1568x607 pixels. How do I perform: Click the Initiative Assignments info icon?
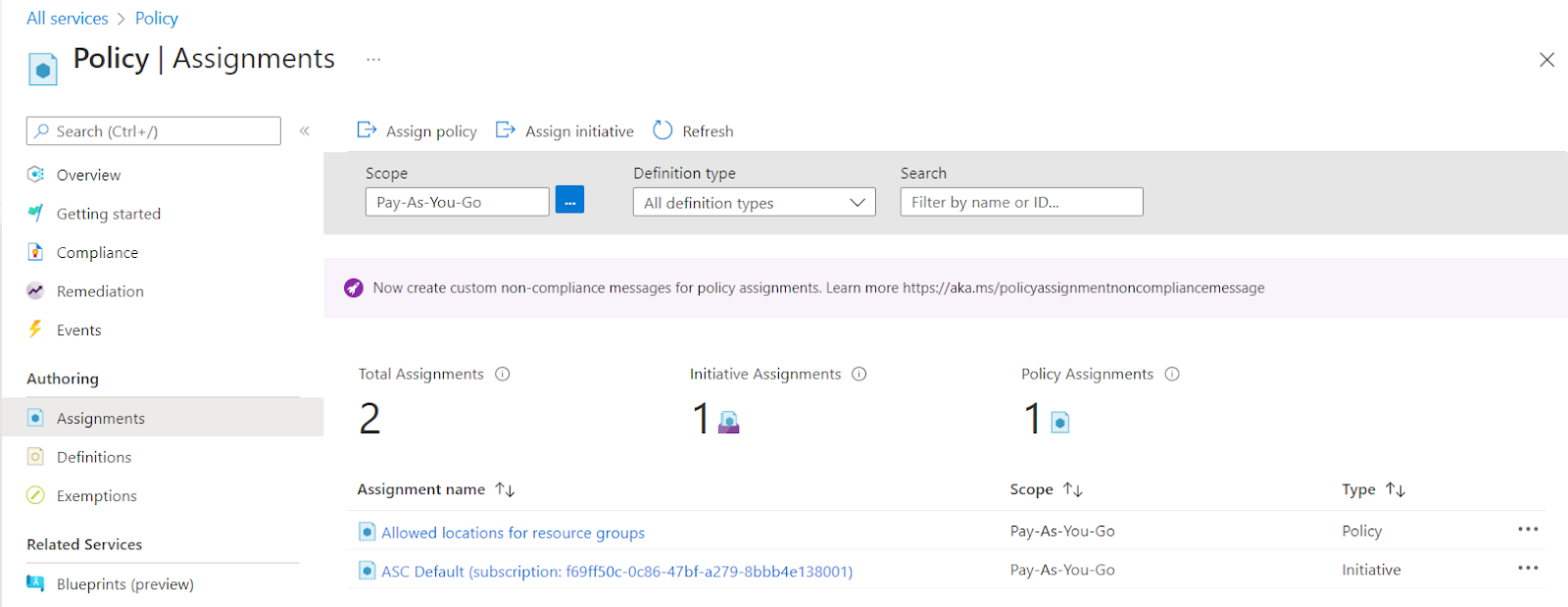pyautogui.click(x=859, y=374)
